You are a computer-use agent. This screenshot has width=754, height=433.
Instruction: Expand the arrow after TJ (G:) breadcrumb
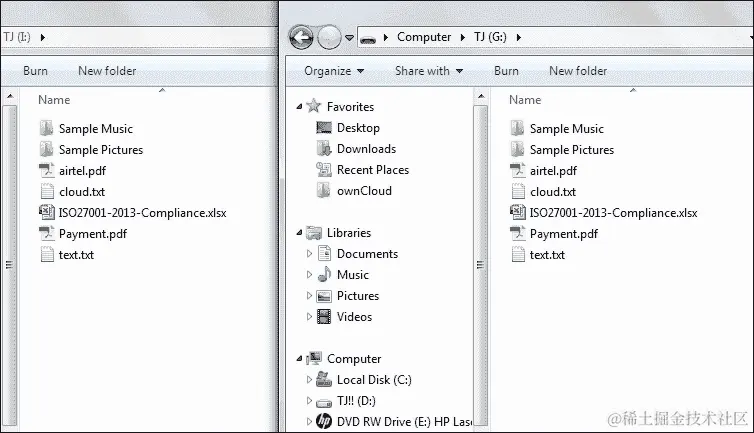[518, 37]
